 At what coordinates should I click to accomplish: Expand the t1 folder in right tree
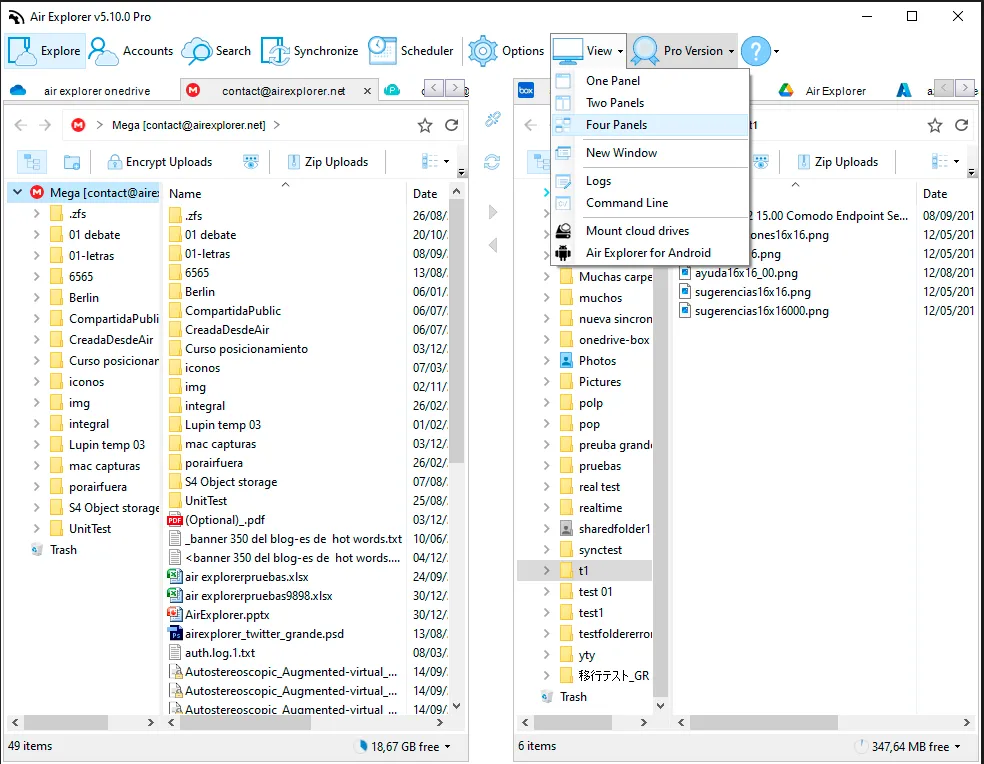tap(547, 571)
